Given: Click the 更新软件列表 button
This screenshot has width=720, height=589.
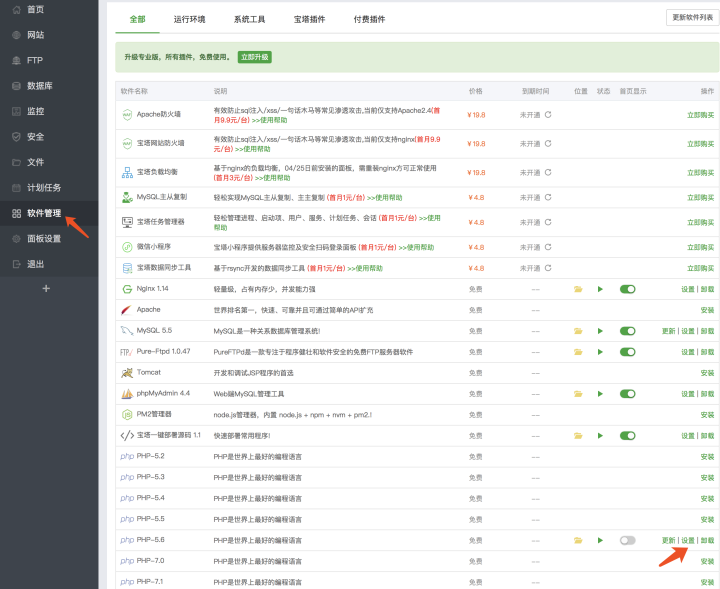Looking at the screenshot, I should pos(692,17).
